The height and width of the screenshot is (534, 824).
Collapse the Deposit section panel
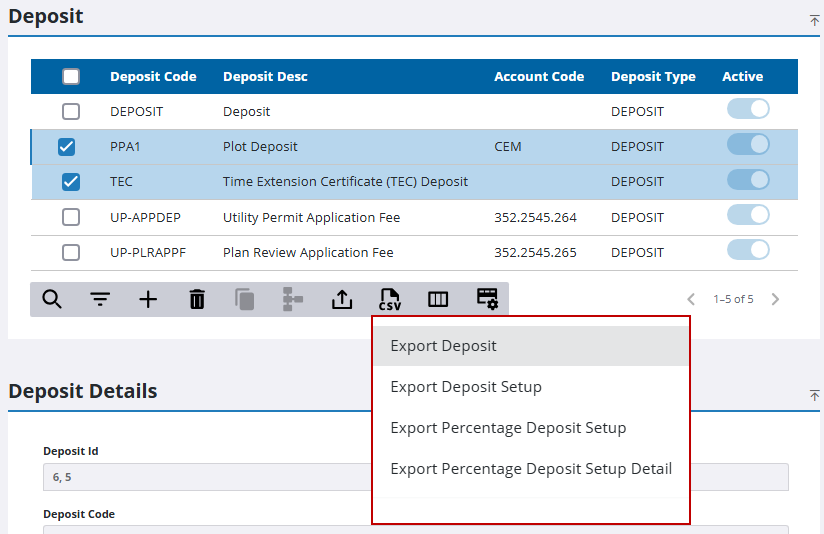click(814, 20)
